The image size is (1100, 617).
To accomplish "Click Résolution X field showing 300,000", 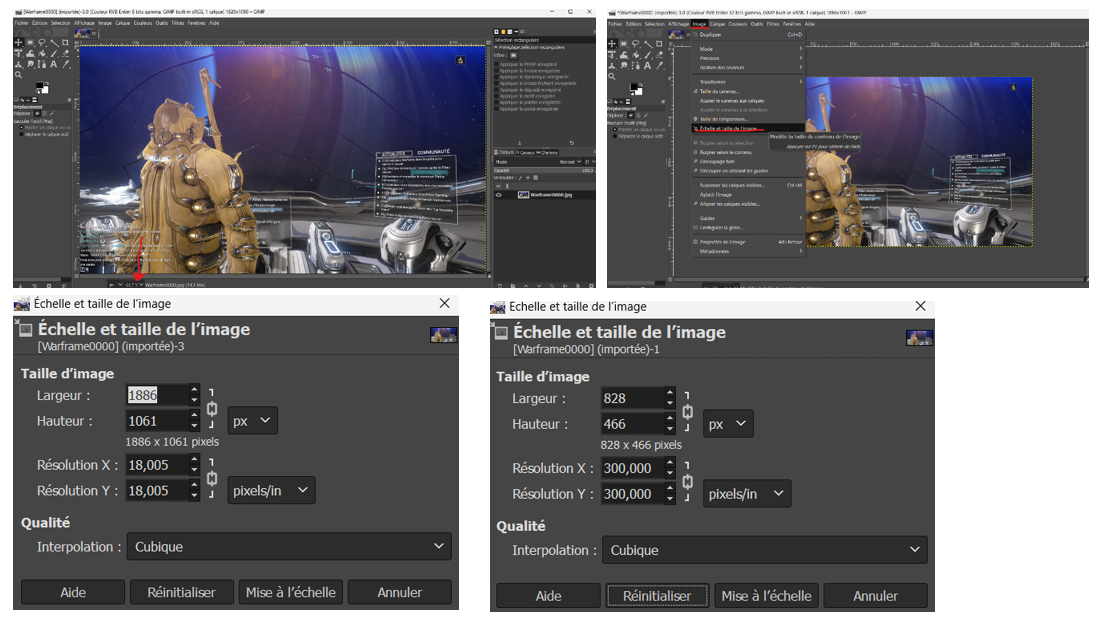I will [633, 468].
